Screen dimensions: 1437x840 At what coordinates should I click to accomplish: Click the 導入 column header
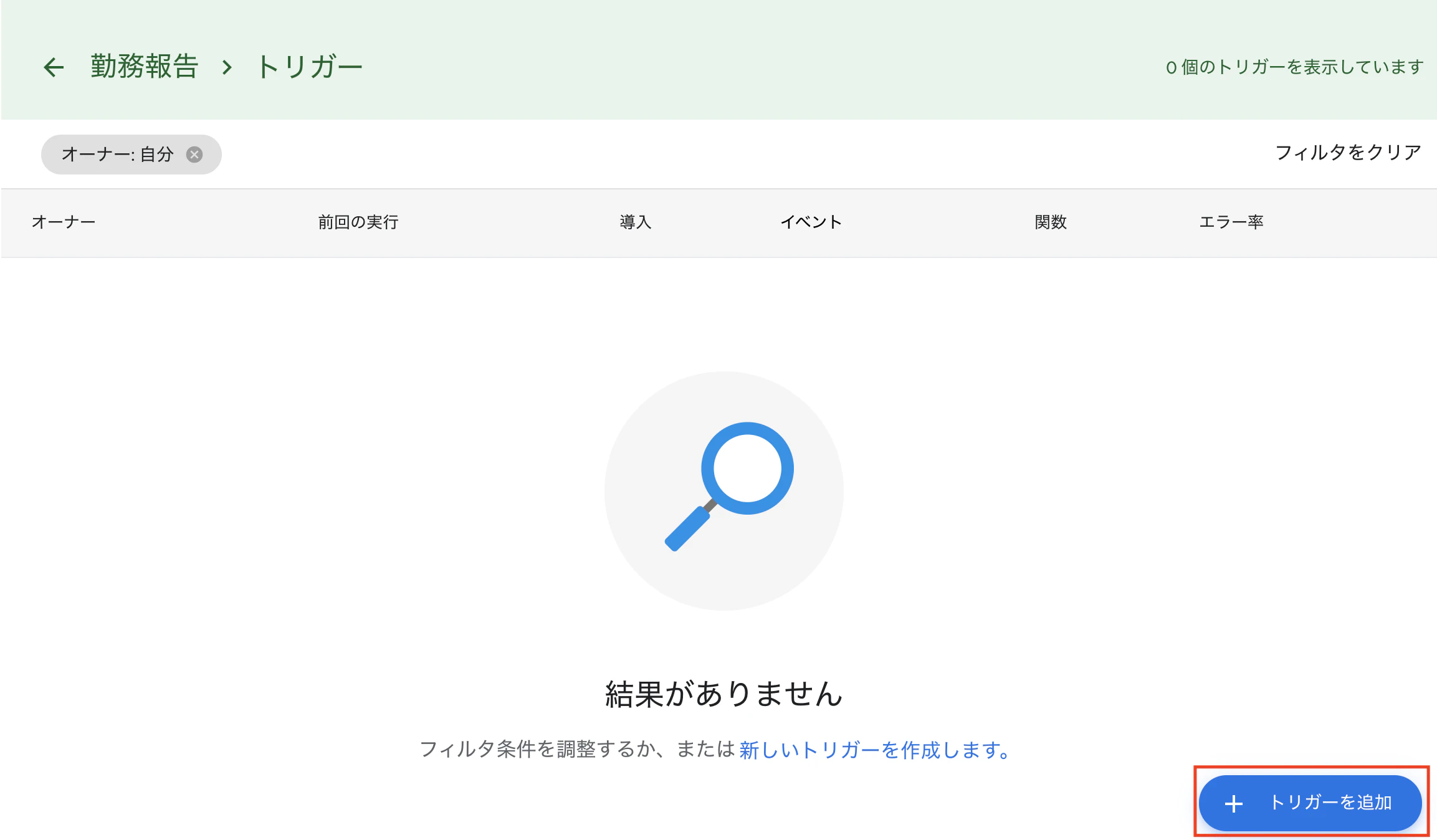click(636, 222)
